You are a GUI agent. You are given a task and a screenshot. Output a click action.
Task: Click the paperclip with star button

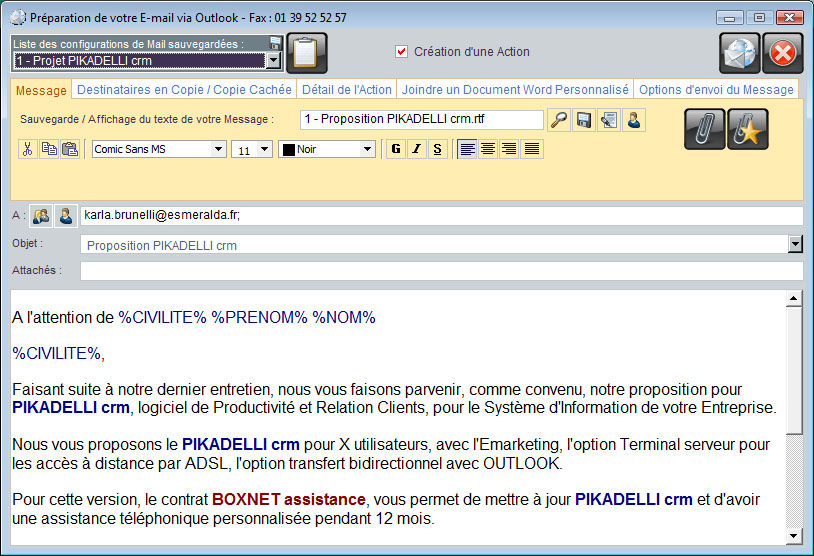coord(748,129)
